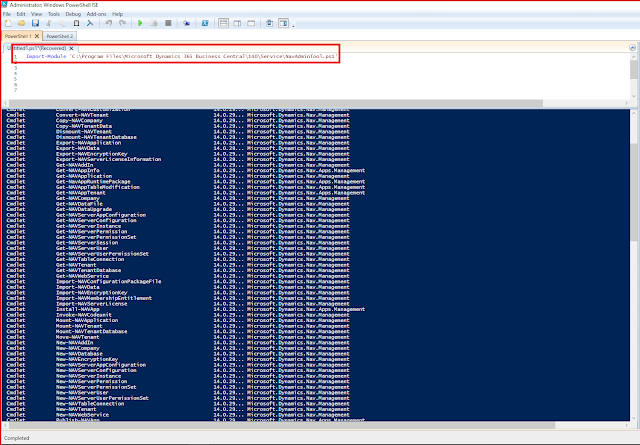
Task: Open the Debug menu
Action: tap(73, 14)
